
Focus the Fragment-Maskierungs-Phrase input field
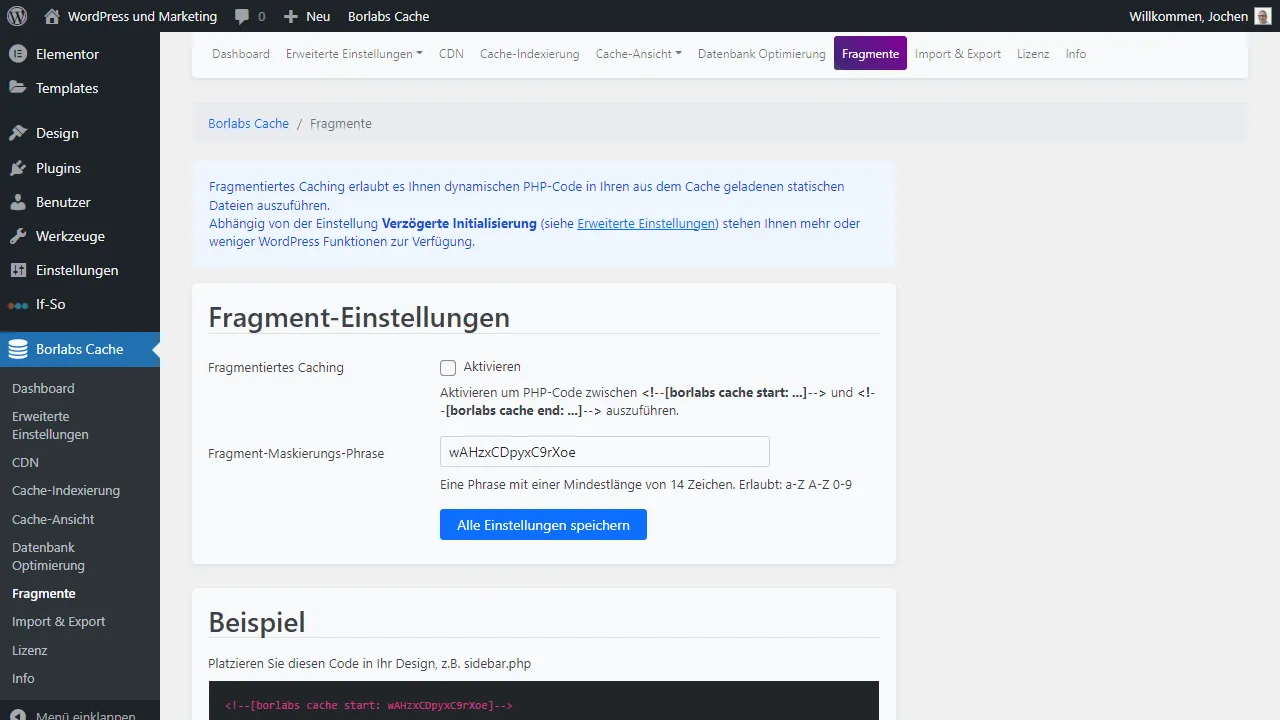(x=605, y=452)
